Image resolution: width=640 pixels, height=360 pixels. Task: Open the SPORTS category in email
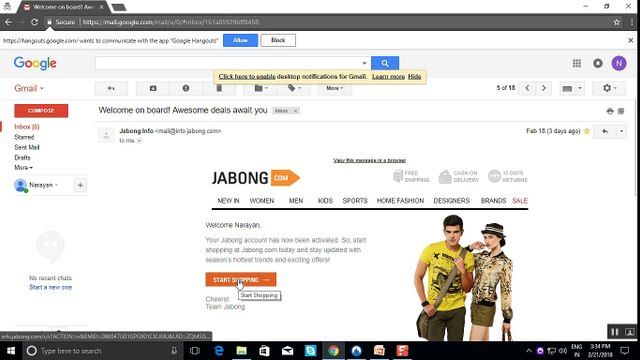click(x=355, y=201)
